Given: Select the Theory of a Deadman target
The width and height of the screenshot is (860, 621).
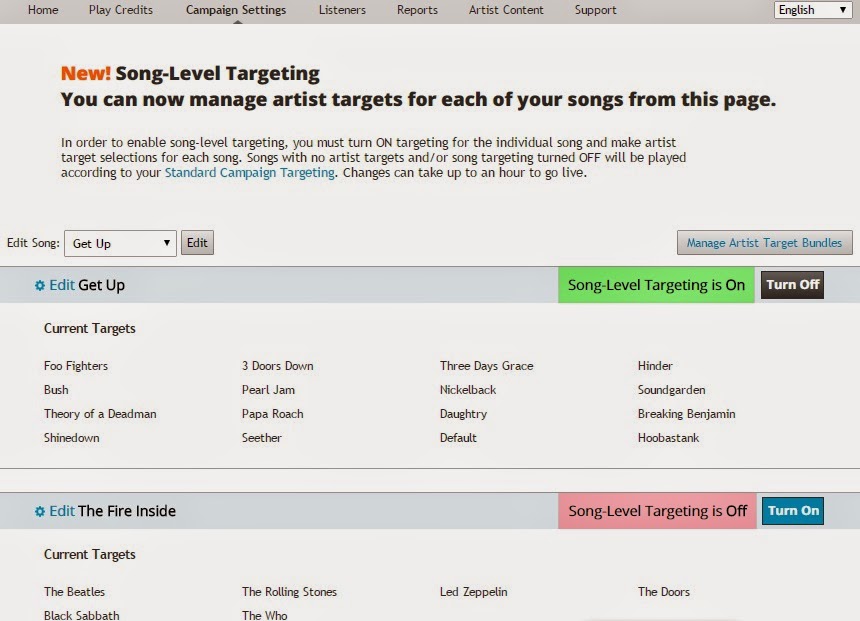Looking at the screenshot, I should tap(100, 414).
